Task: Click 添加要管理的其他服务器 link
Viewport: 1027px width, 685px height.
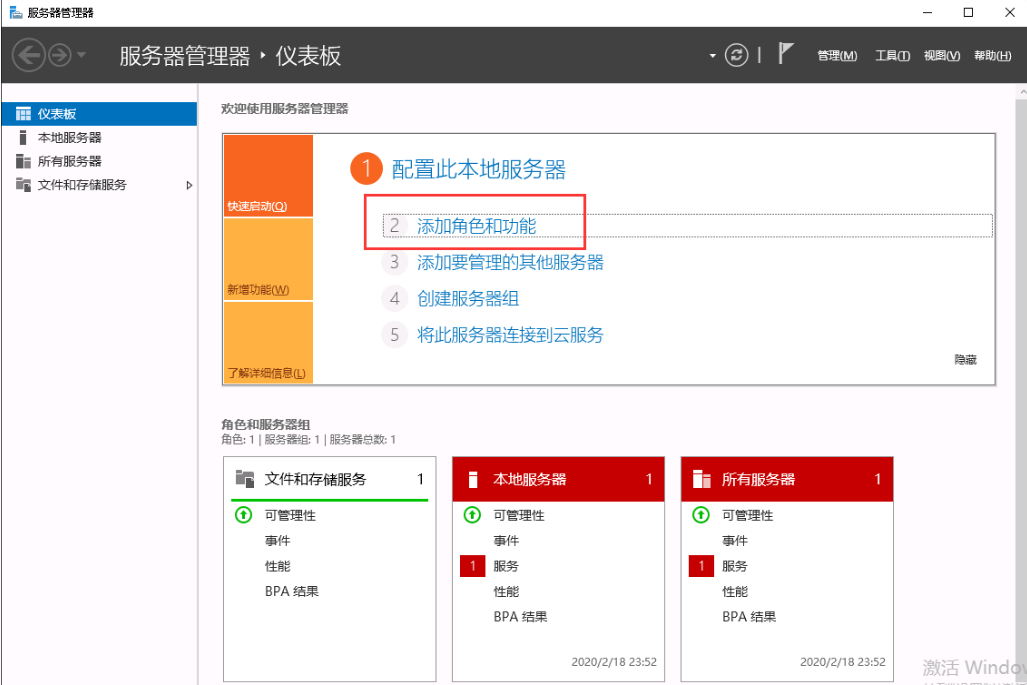Action: (x=510, y=263)
